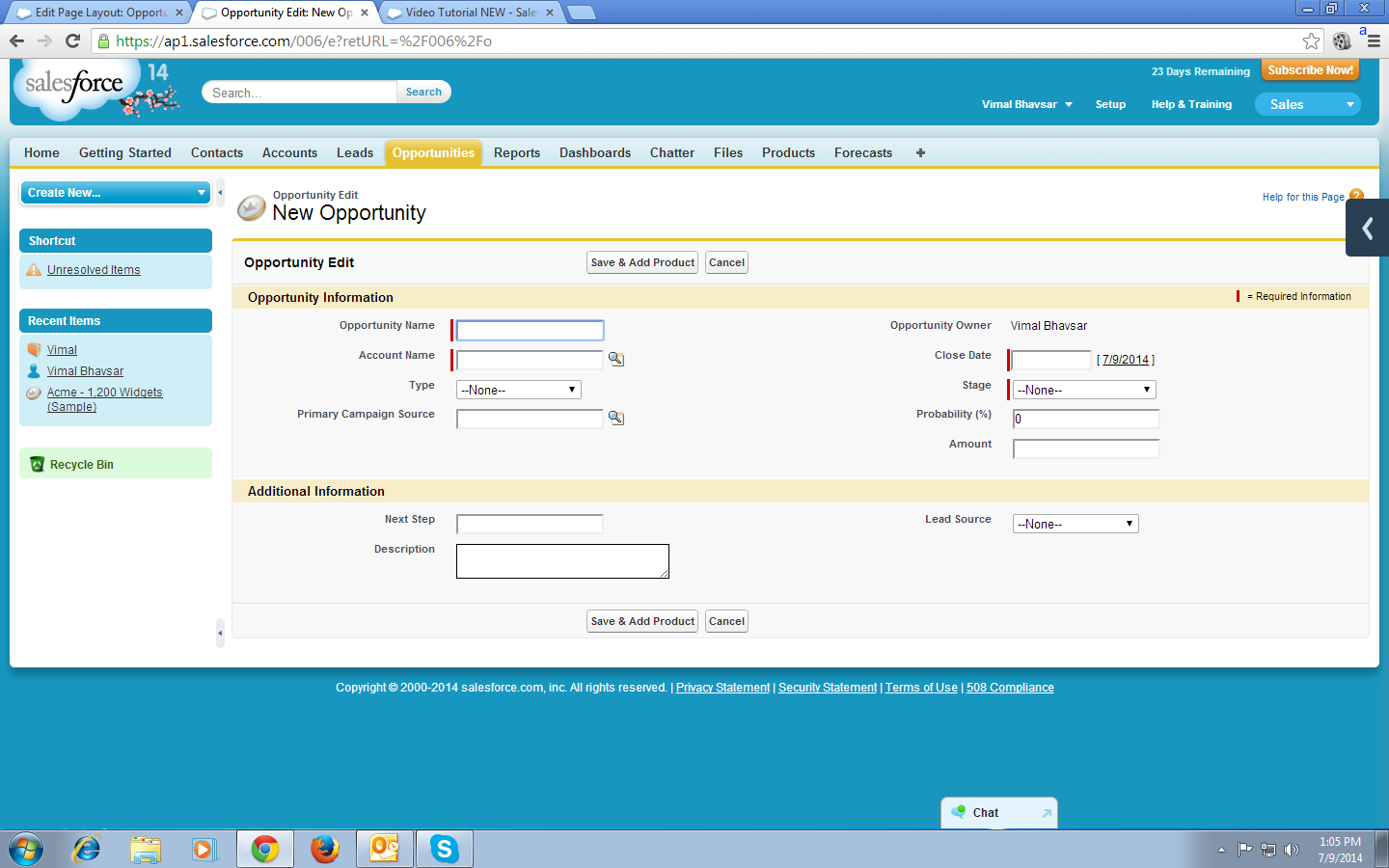This screenshot has height=868, width=1389.
Task: Click the Account Name lookup magnifier icon
Action: (616, 359)
